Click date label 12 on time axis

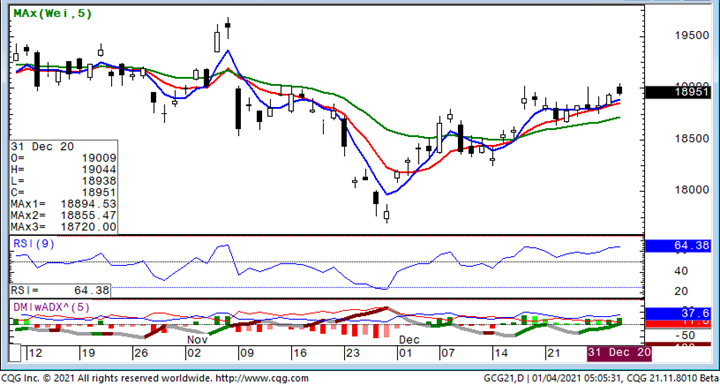pos(36,353)
